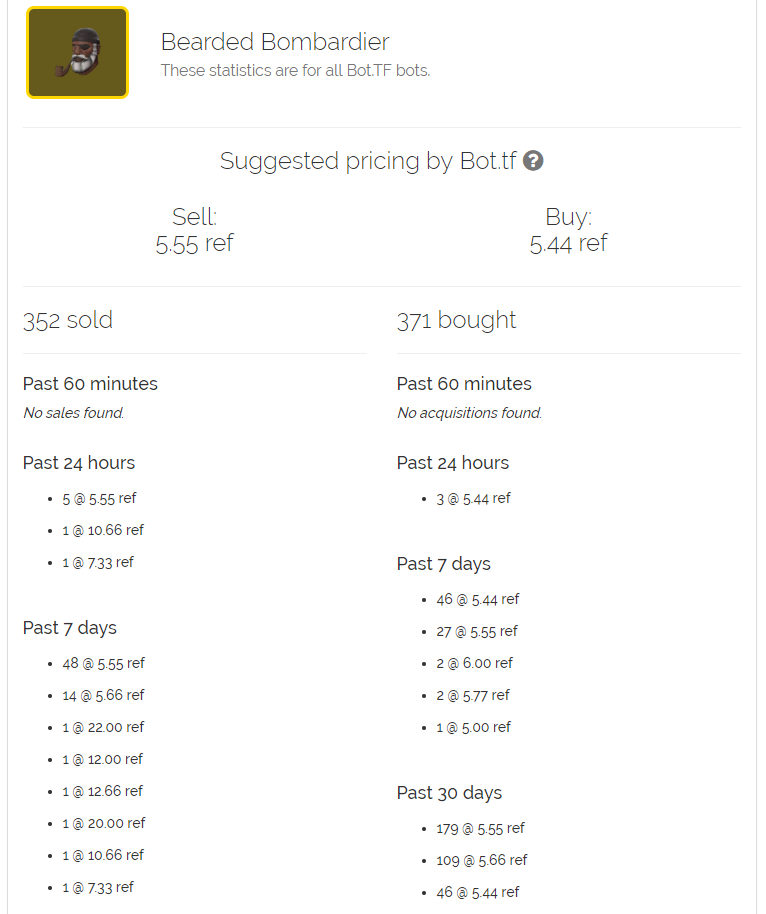This screenshot has width=766, height=914.
Task: Select the 27 @ 5.55 ref bought entry
Action: (x=477, y=631)
